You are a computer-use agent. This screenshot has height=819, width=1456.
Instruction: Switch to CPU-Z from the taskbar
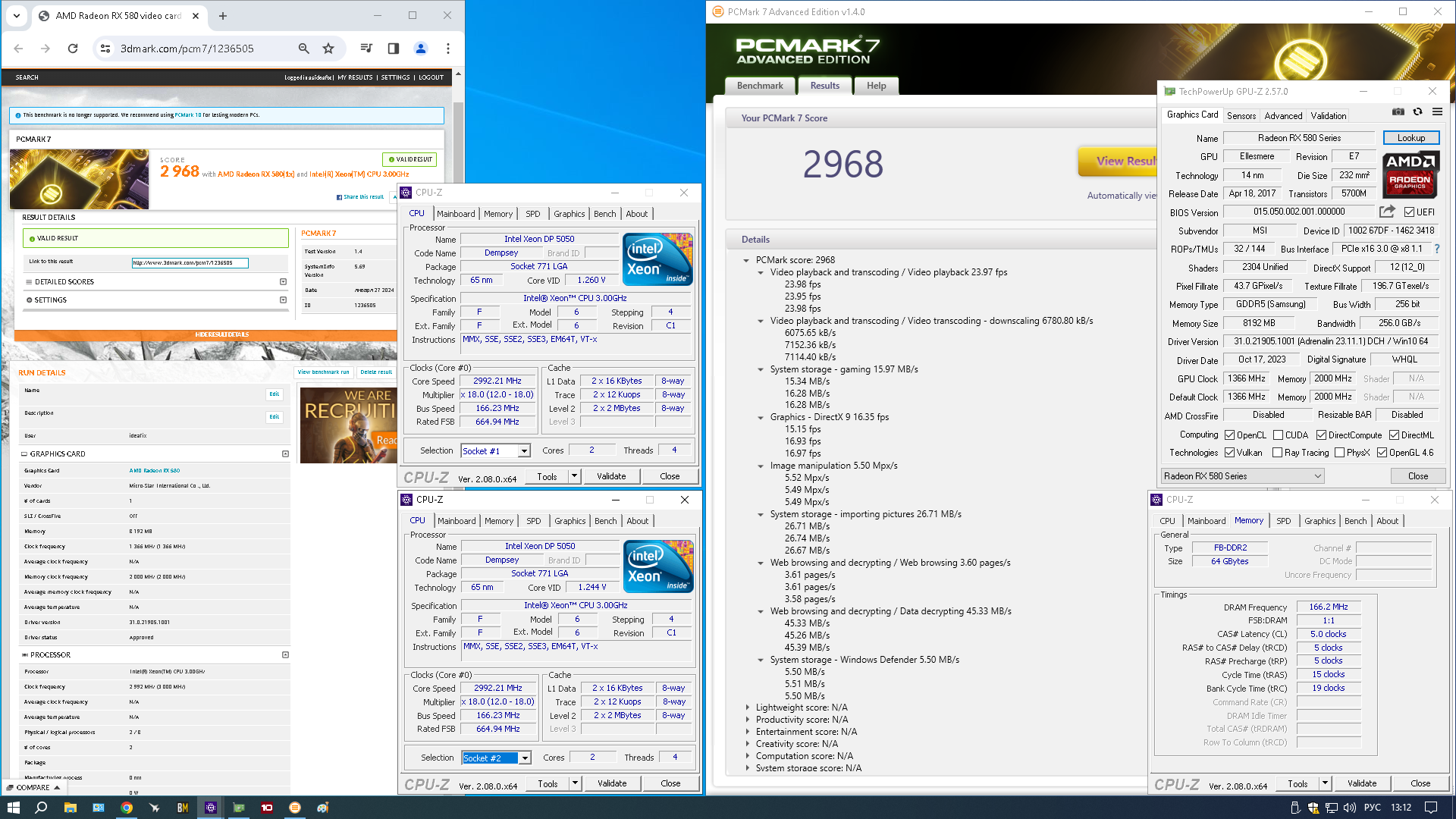pyautogui.click(x=211, y=808)
